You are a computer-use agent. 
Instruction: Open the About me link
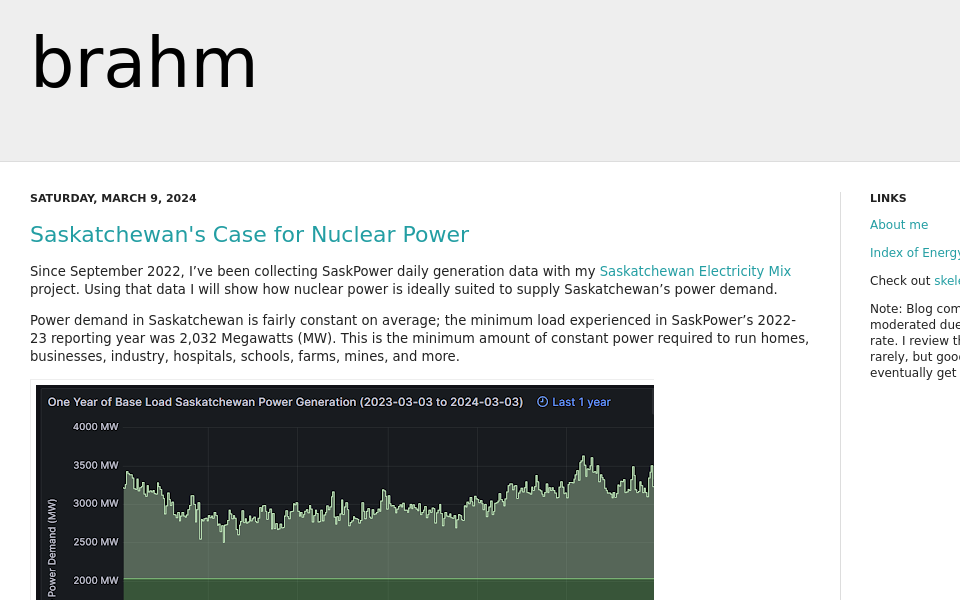click(898, 225)
